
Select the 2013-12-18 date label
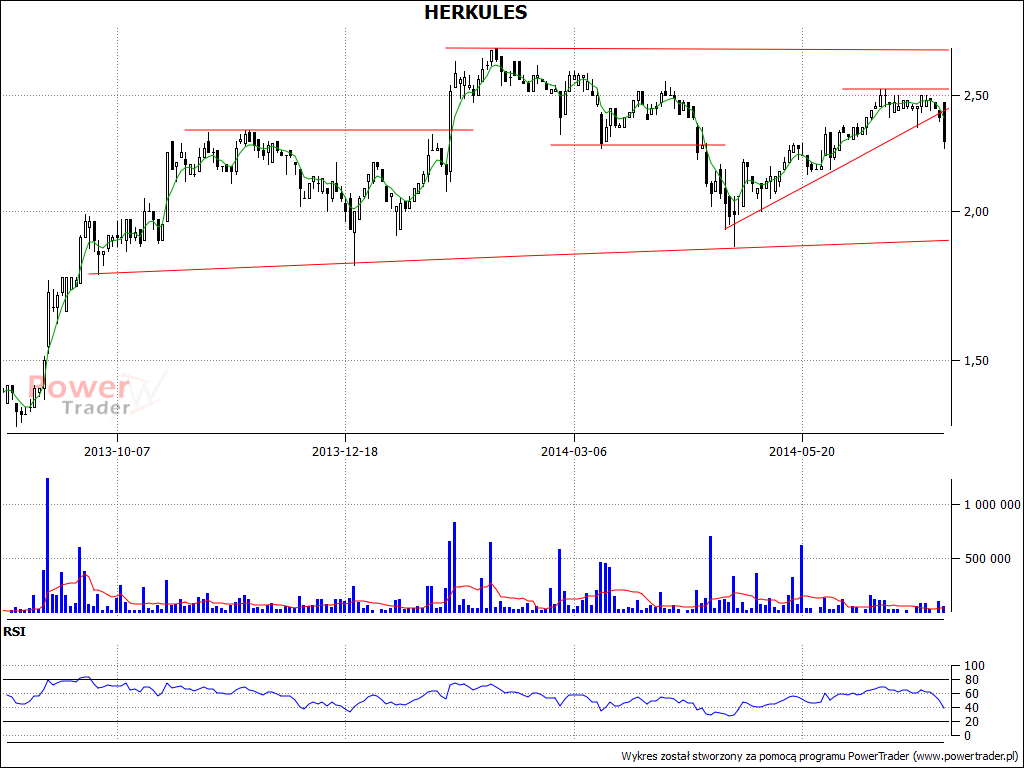345,451
